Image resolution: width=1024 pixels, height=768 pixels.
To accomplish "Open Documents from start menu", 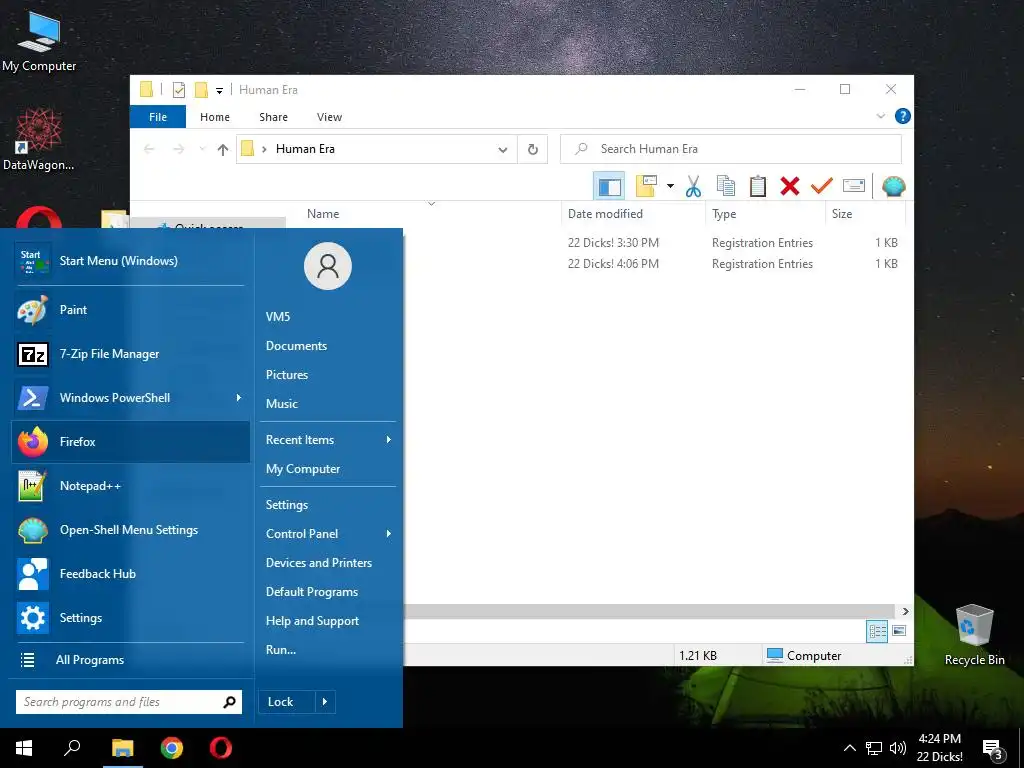I will point(327,346).
